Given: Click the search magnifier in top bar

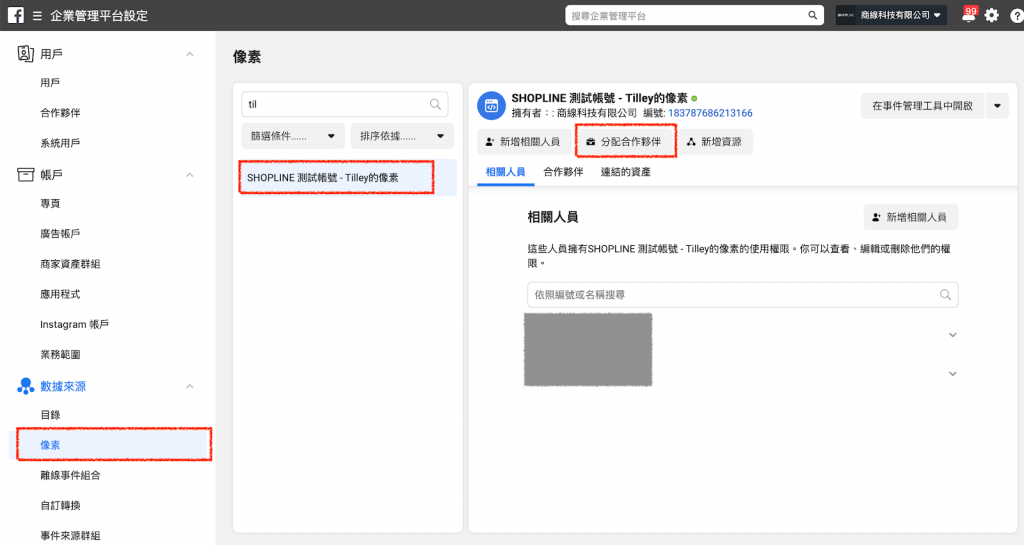Looking at the screenshot, I should [812, 15].
